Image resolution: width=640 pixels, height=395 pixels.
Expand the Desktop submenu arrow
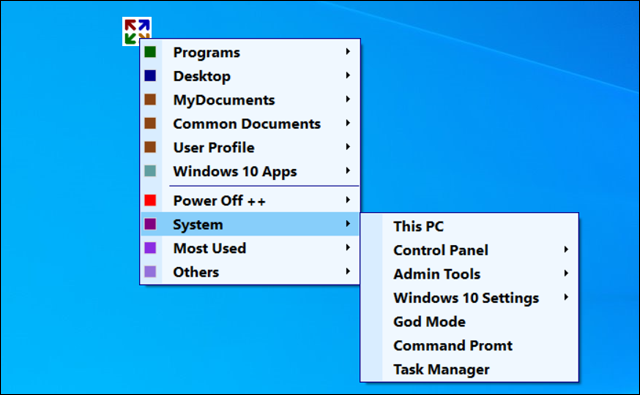348,75
